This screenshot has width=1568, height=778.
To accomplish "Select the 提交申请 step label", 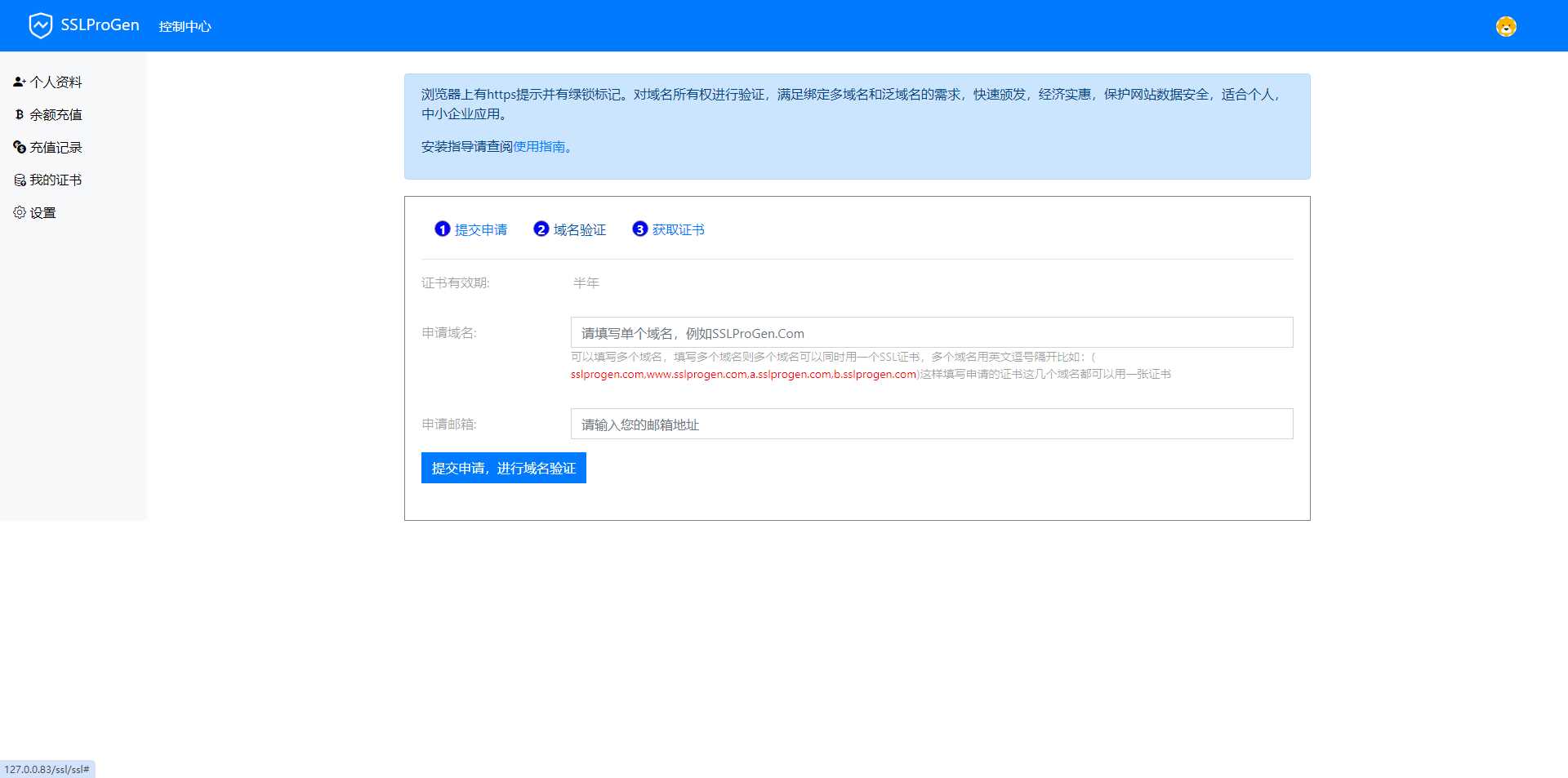I will point(480,229).
